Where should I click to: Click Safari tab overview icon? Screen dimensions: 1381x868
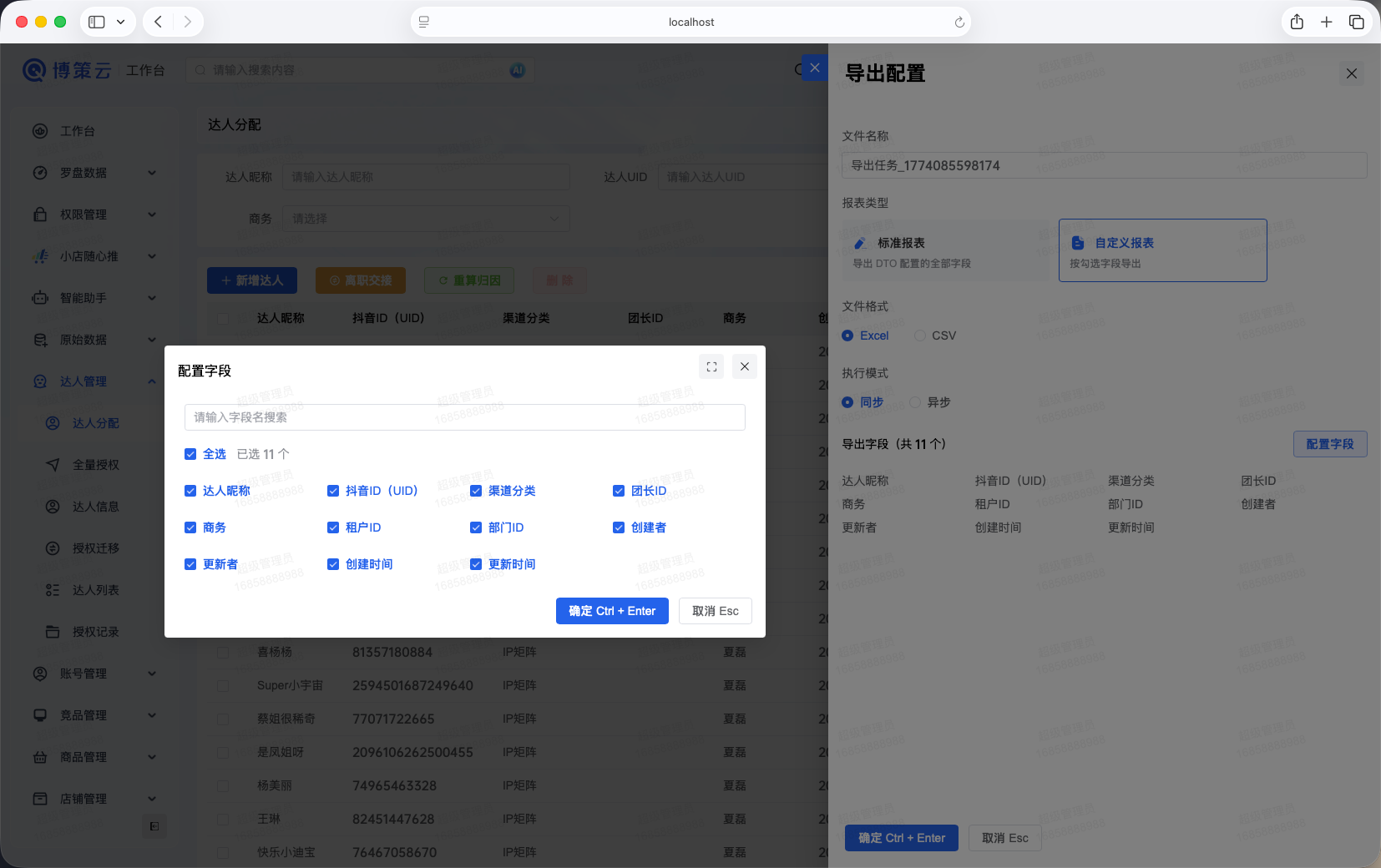point(1357,22)
